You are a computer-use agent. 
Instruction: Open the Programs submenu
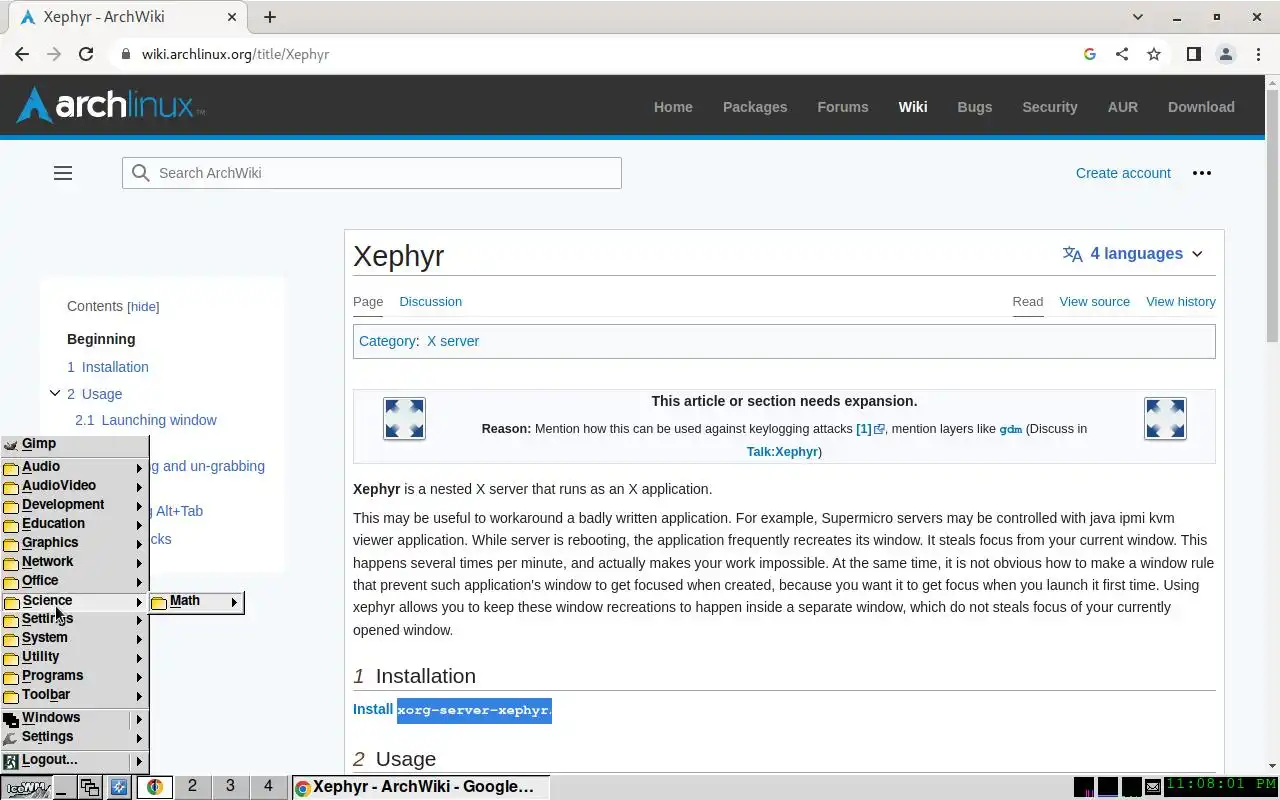[x=74, y=676]
